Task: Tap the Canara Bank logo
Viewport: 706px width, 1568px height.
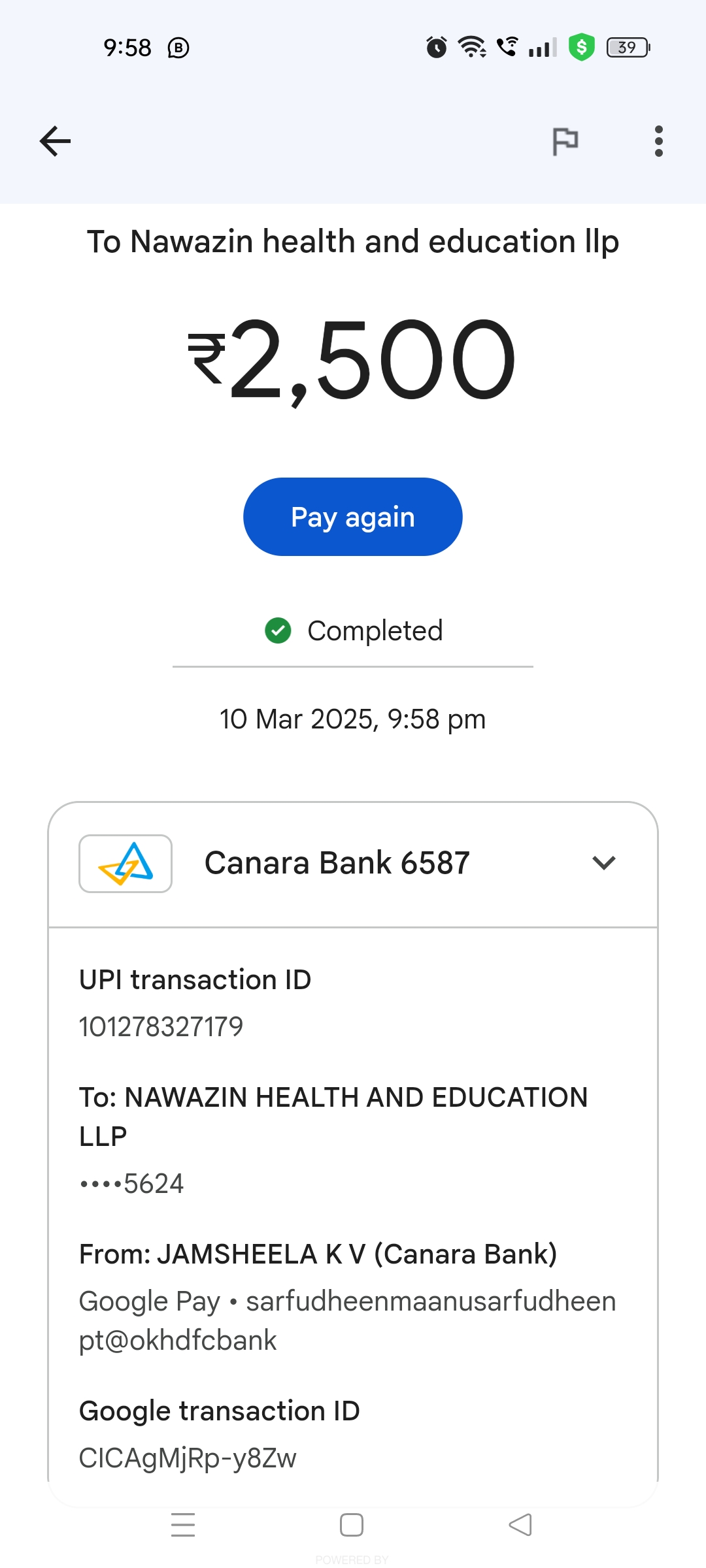Action: click(x=126, y=863)
